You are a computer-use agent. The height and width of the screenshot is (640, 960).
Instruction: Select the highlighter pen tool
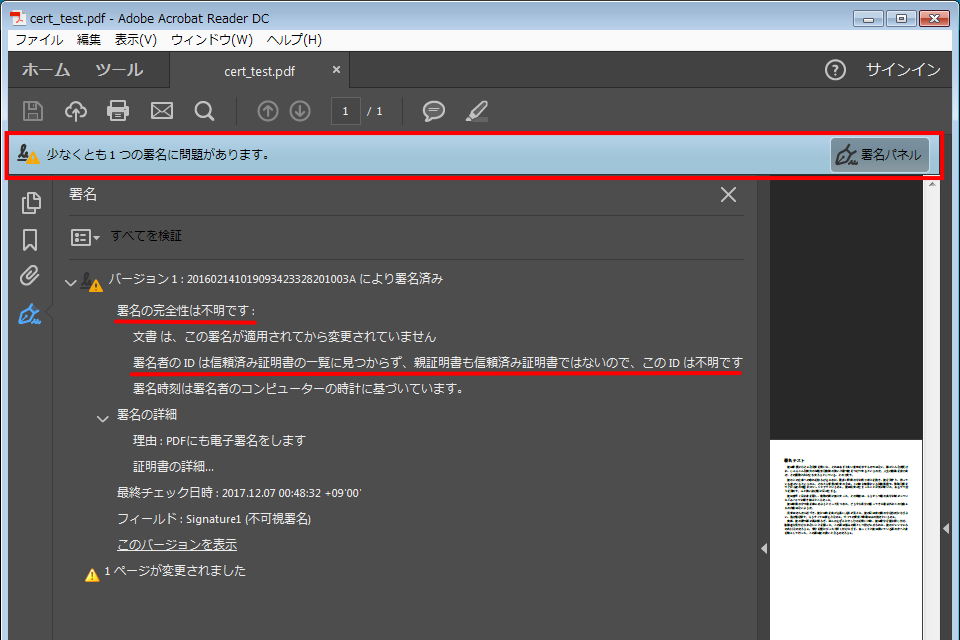(x=477, y=111)
